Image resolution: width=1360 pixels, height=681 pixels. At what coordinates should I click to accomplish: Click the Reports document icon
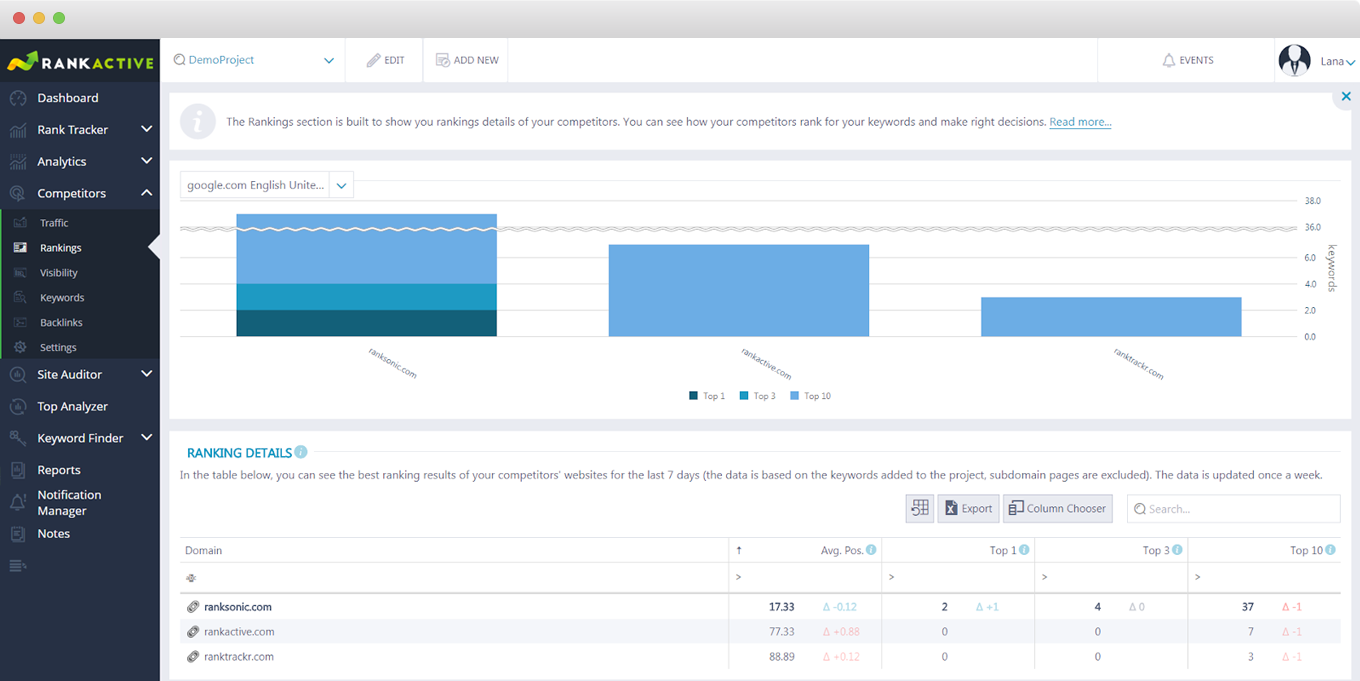click(x=18, y=470)
